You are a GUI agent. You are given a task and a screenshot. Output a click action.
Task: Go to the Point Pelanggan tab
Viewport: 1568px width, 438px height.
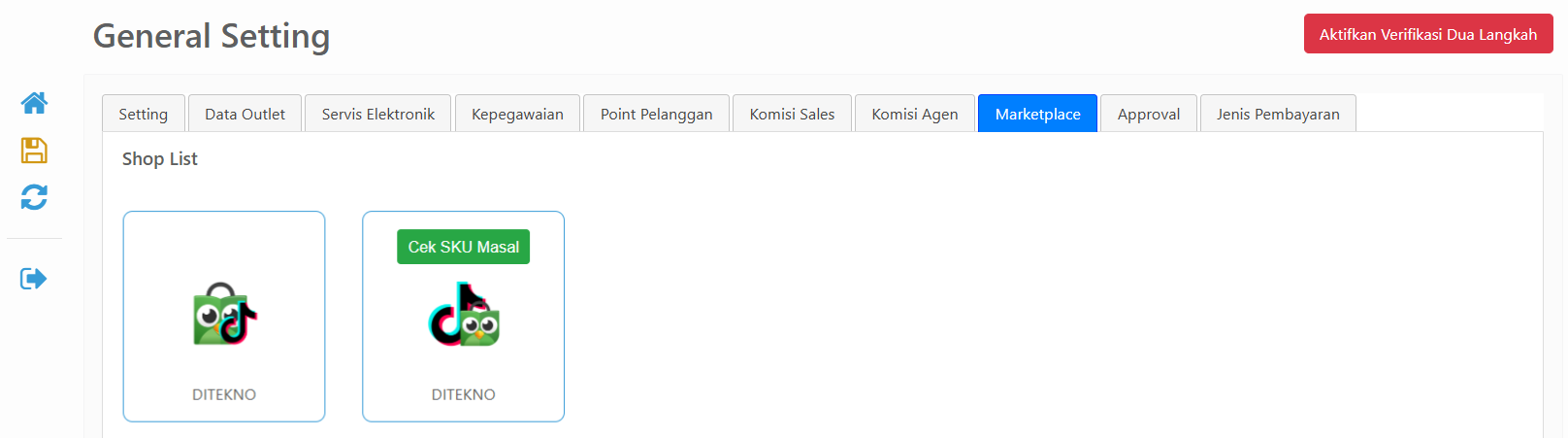[656, 114]
